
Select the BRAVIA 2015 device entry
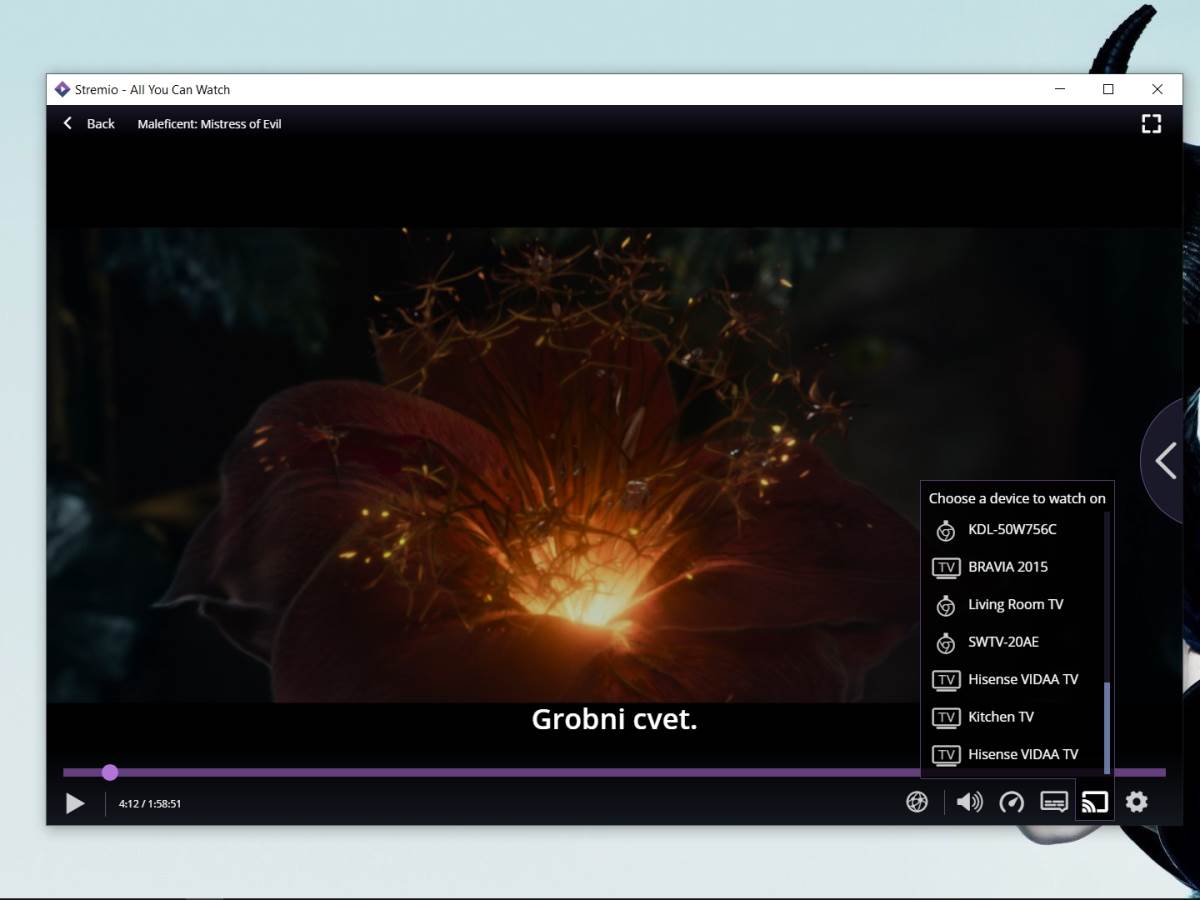(x=1007, y=567)
